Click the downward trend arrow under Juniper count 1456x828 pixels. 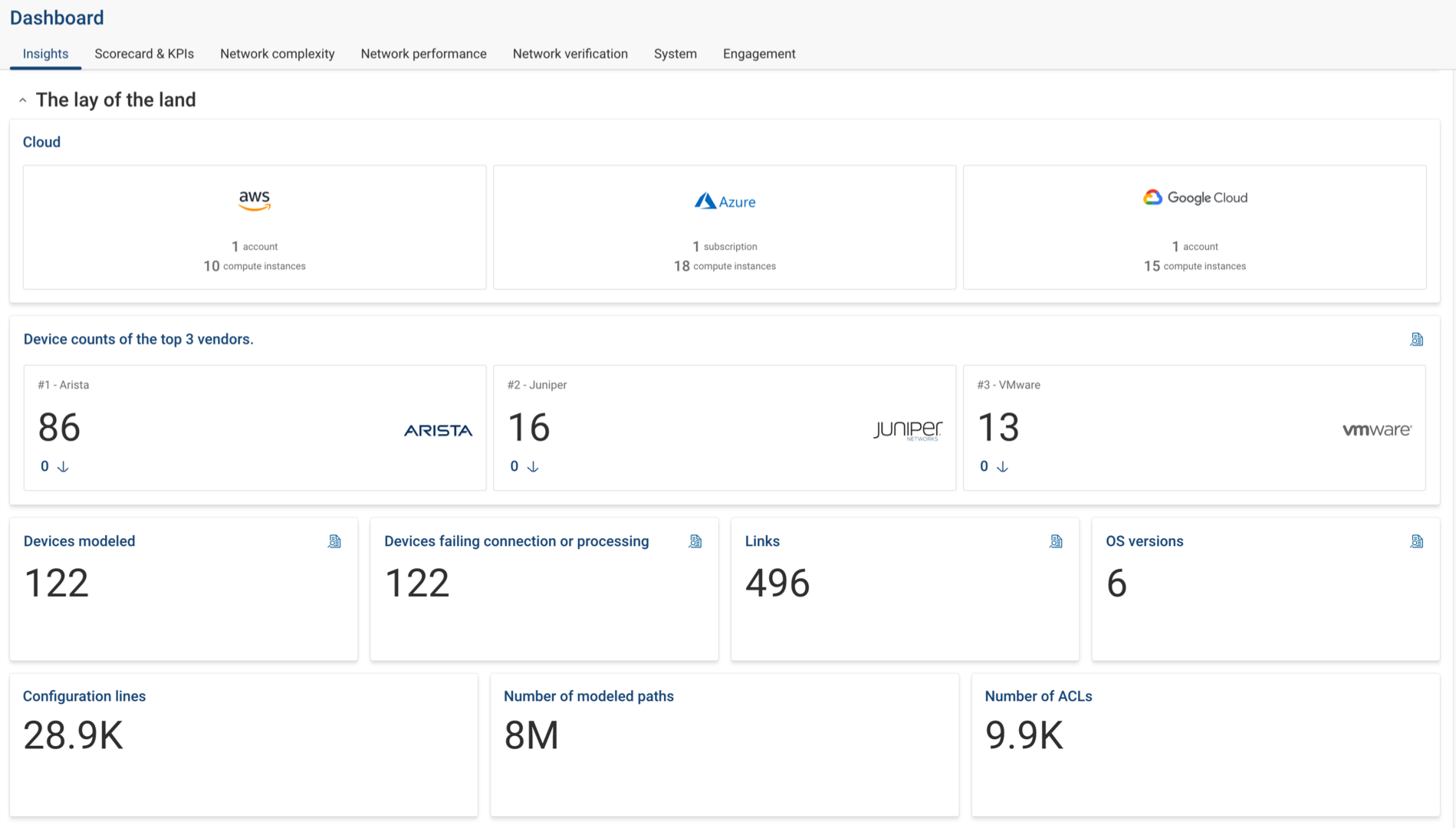tap(534, 466)
